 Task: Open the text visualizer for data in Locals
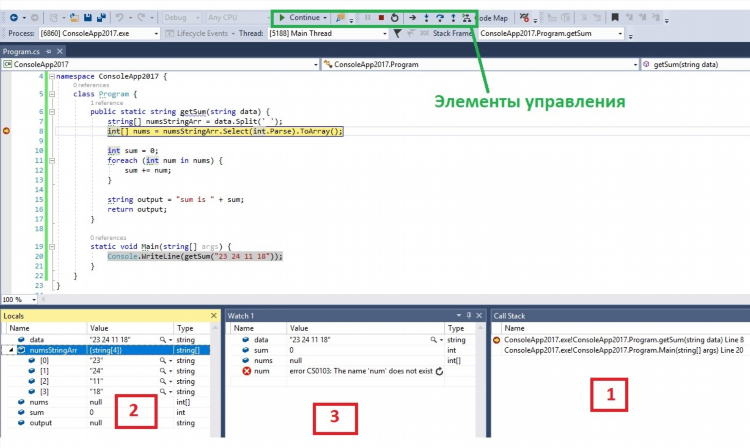point(163,339)
